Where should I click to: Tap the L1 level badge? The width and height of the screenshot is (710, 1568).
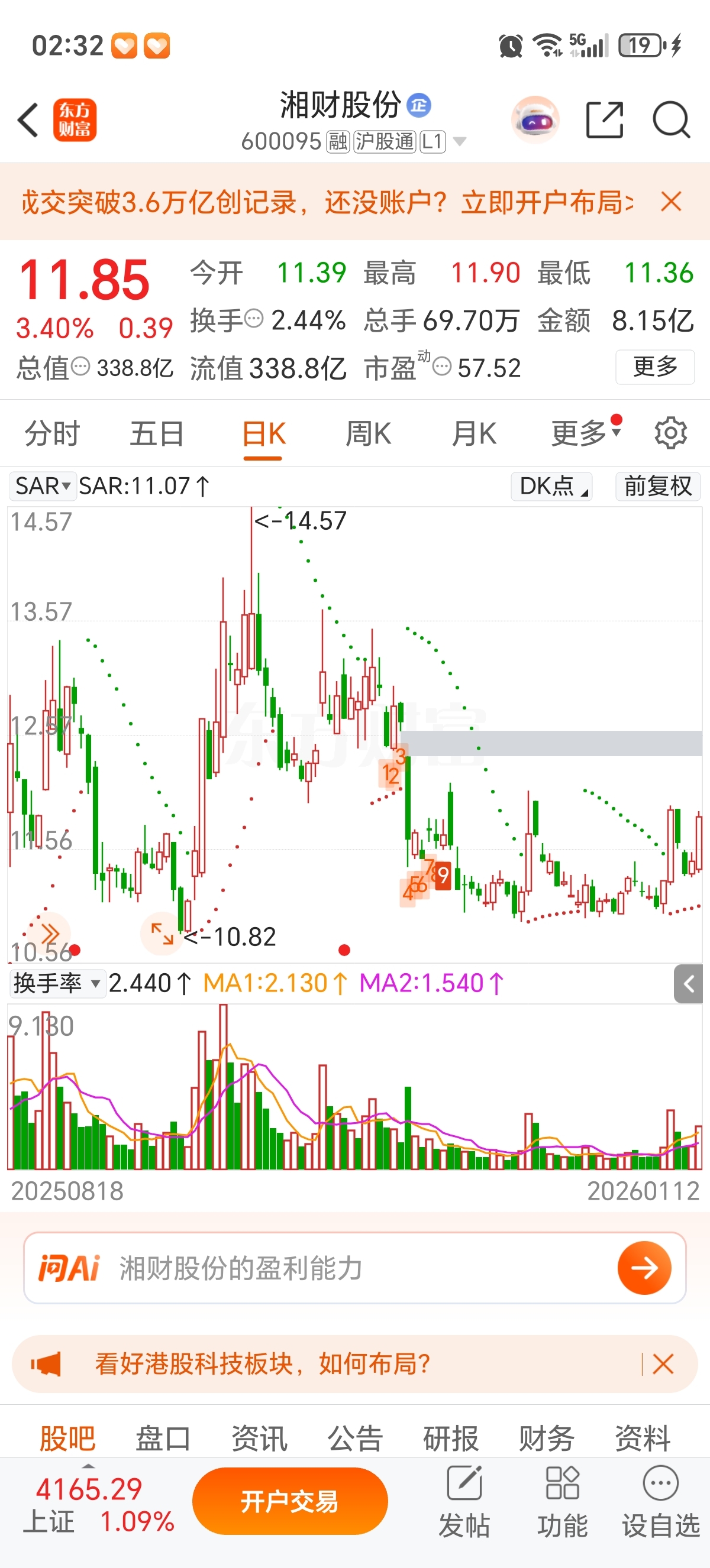pyautogui.click(x=433, y=142)
